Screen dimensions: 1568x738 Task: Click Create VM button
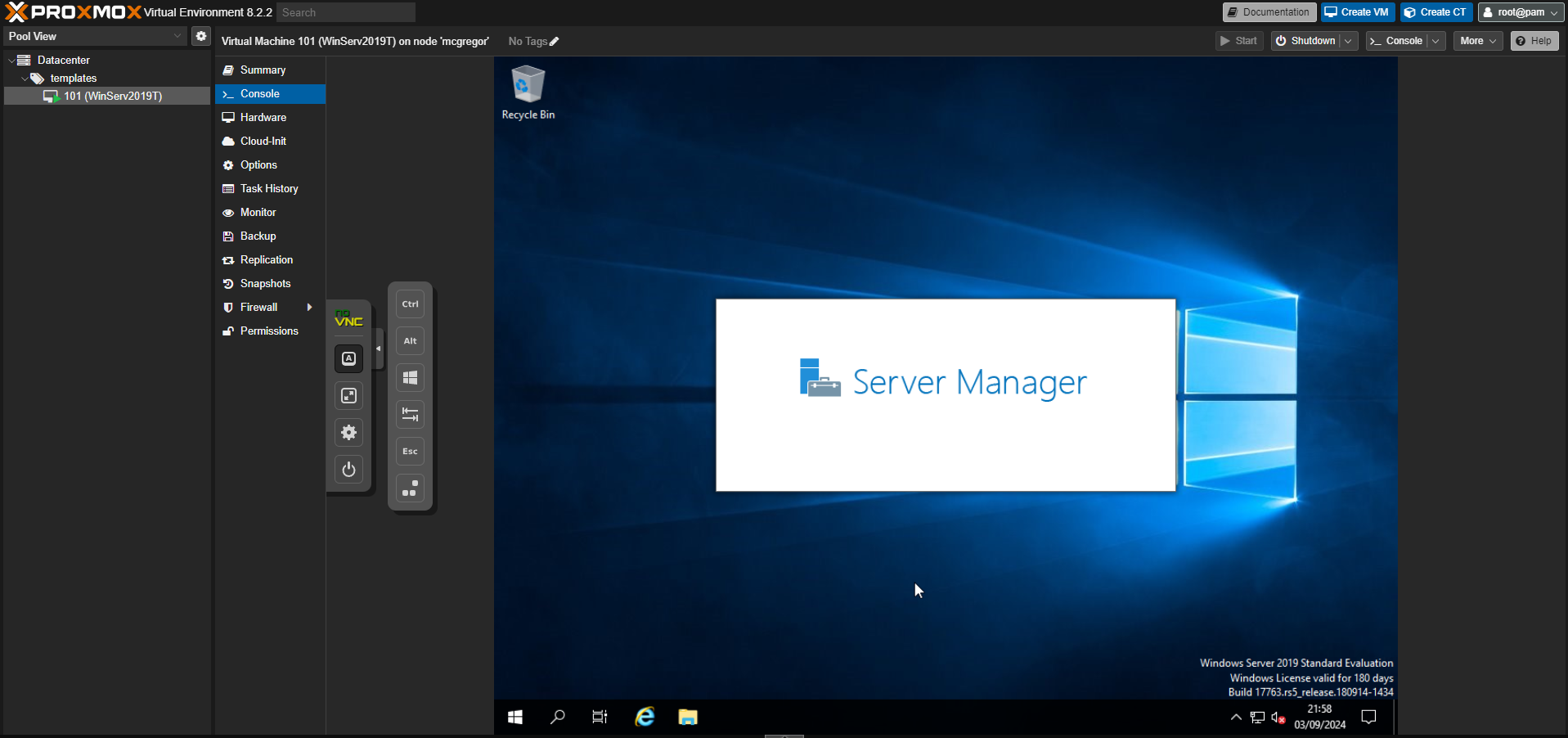(x=1357, y=12)
